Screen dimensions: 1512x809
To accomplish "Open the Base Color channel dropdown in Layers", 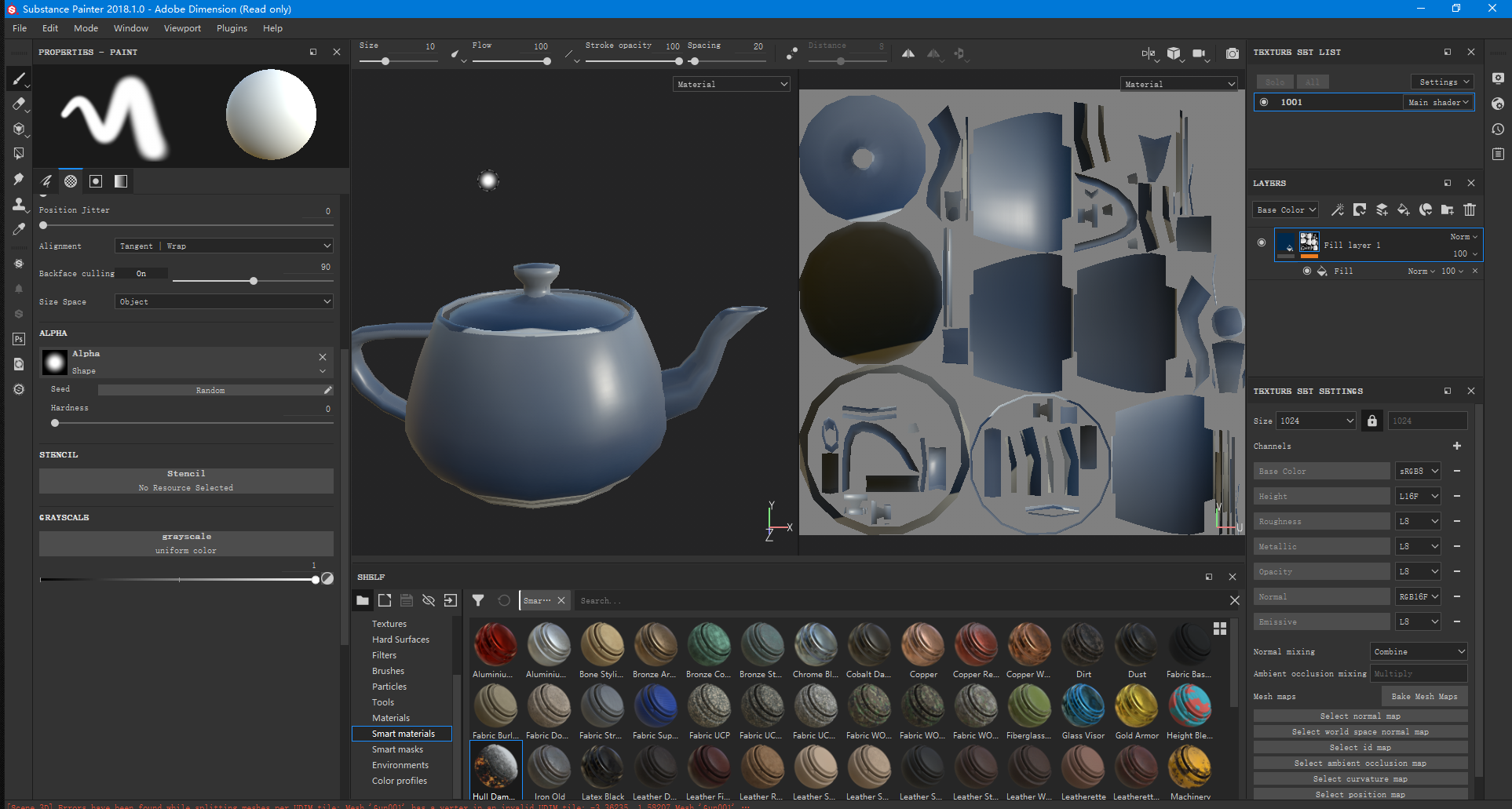I will pyautogui.click(x=1286, y=210).
